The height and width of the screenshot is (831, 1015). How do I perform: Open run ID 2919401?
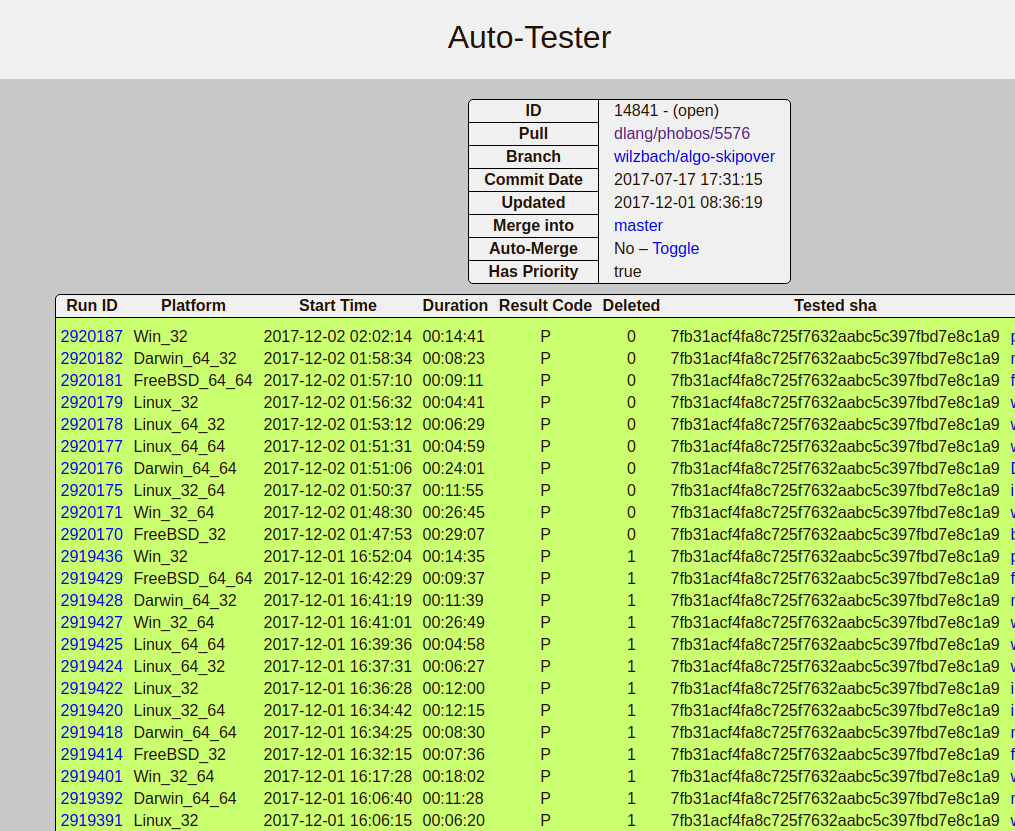point(92,777)
